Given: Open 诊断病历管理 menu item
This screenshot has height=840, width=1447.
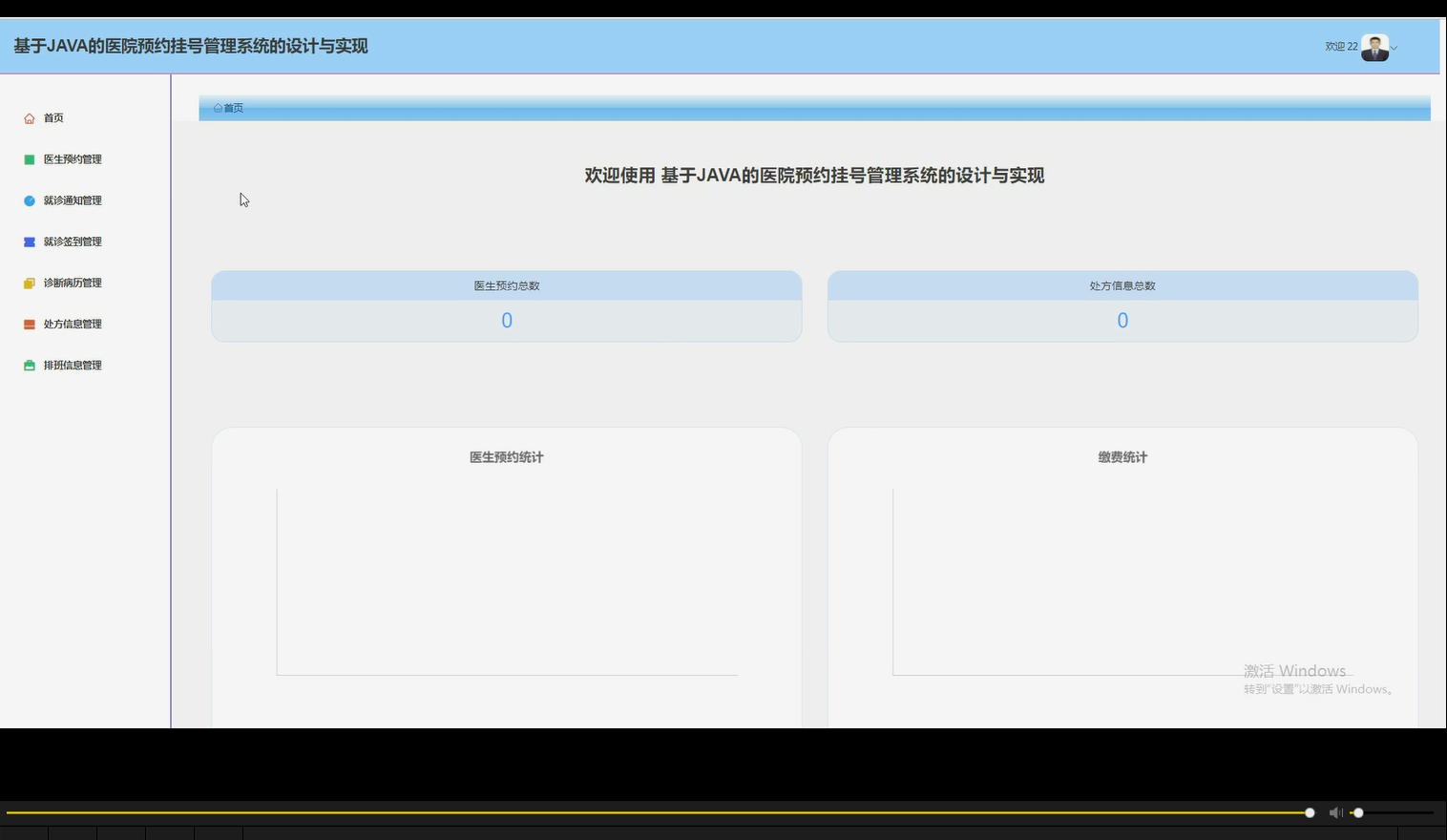Looking at the screenshot, I should click(73, 283).
